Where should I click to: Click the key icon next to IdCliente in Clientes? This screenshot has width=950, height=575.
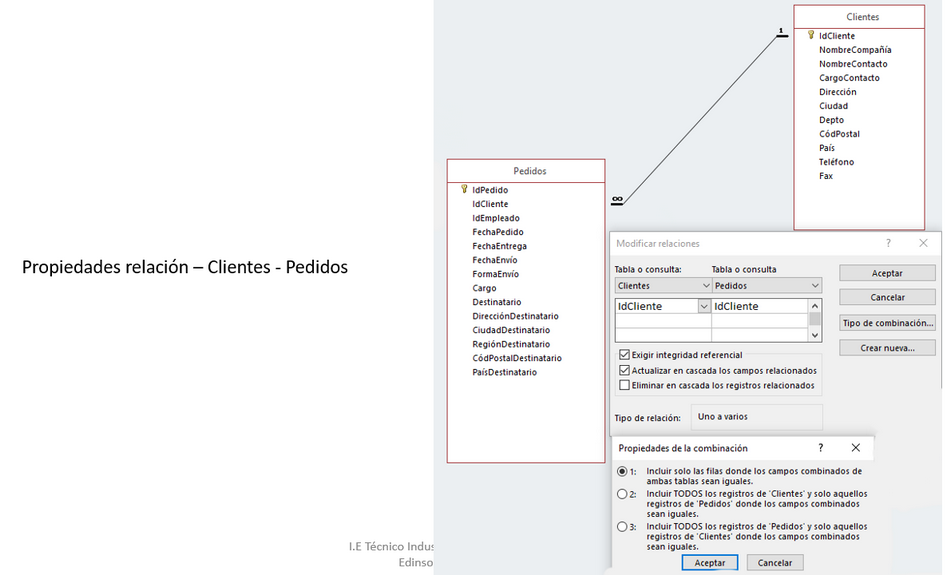tap(811, 35)
